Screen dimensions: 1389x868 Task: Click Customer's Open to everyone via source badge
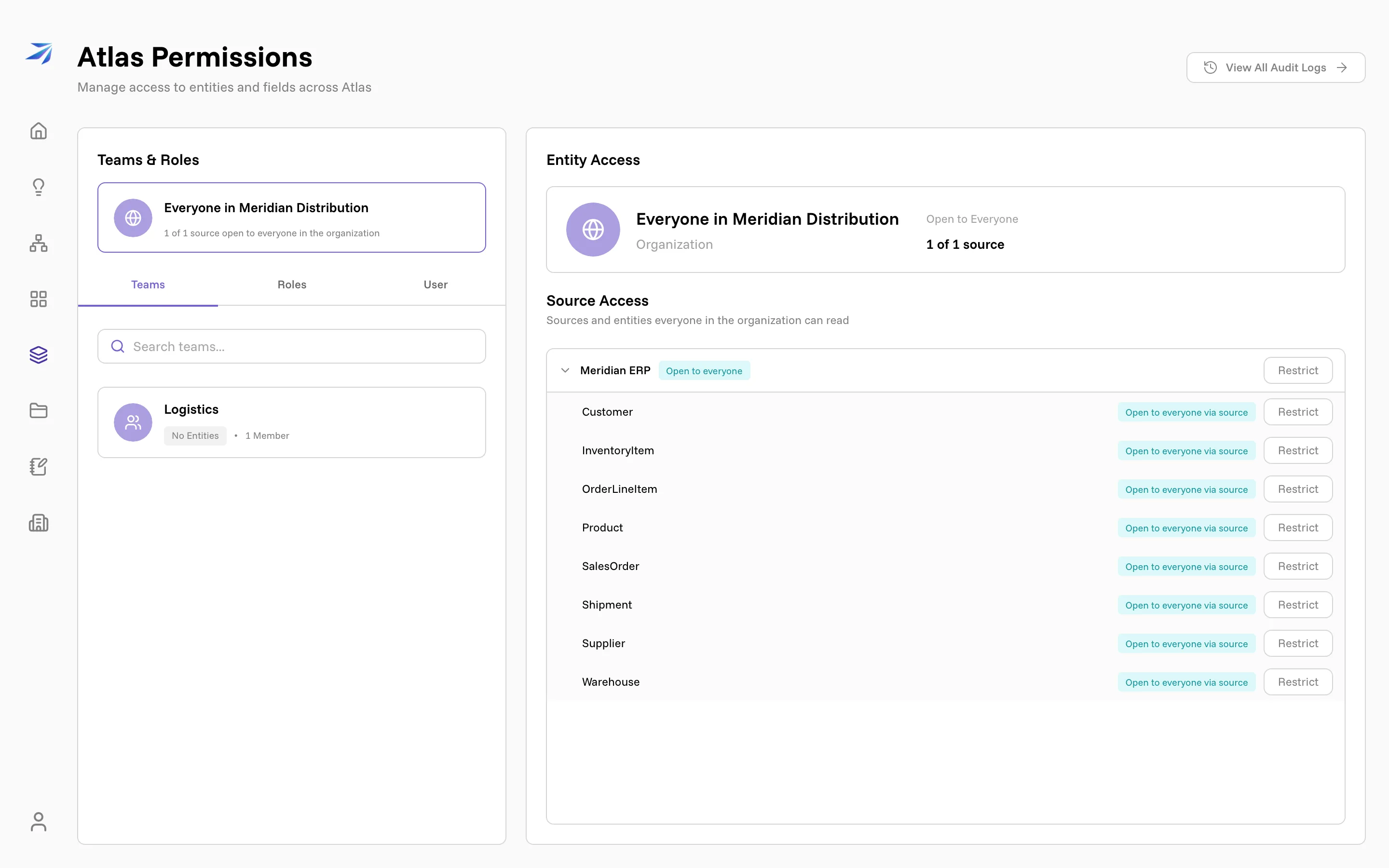(1186, 412)
